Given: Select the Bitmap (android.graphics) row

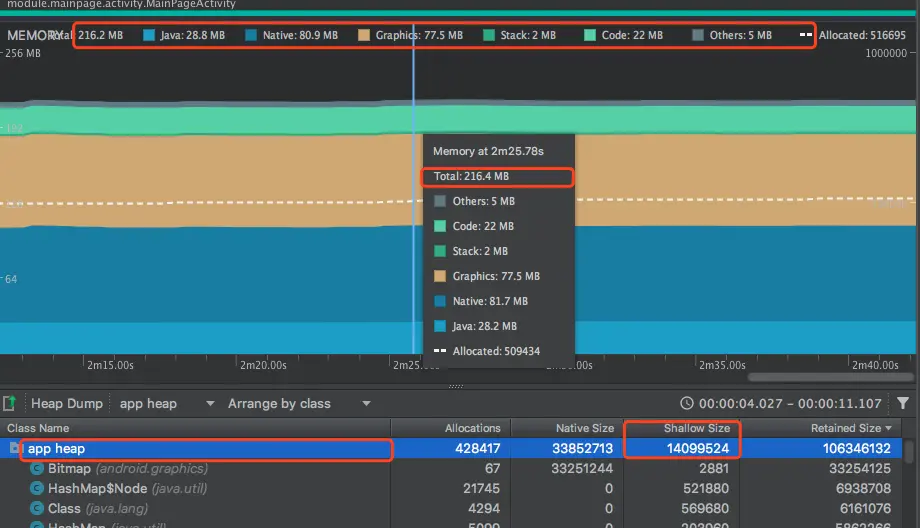Looking at the screenshot, I should pyautogui.click(x=451, y=469).
